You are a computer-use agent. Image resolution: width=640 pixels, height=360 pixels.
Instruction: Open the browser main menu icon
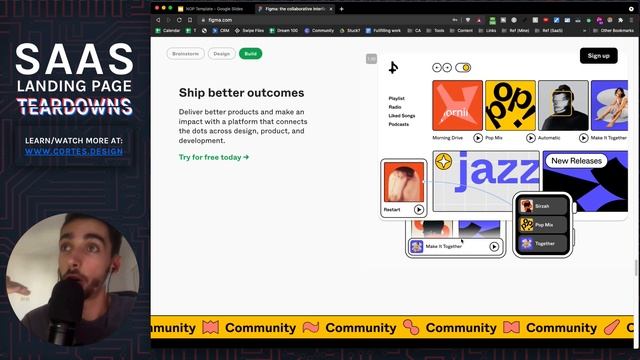[631, 20]
